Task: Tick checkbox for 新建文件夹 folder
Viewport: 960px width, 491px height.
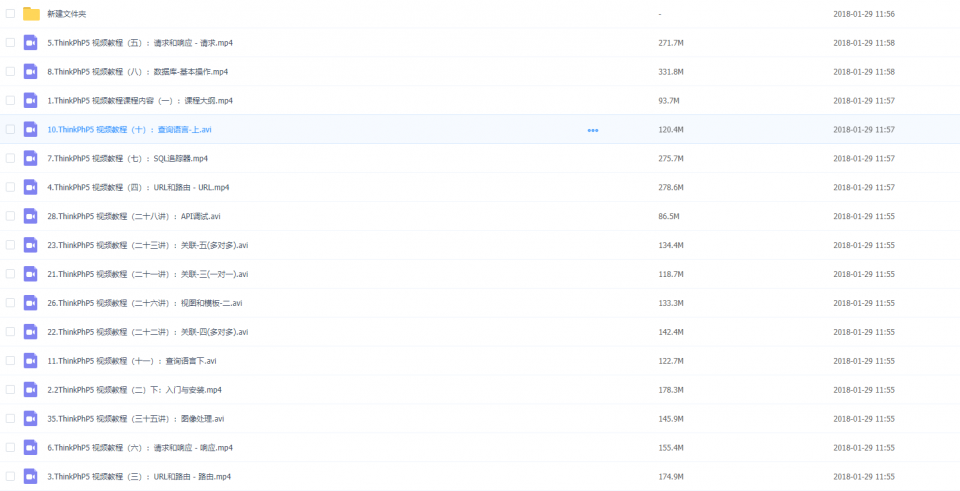Action: (10, 13)
